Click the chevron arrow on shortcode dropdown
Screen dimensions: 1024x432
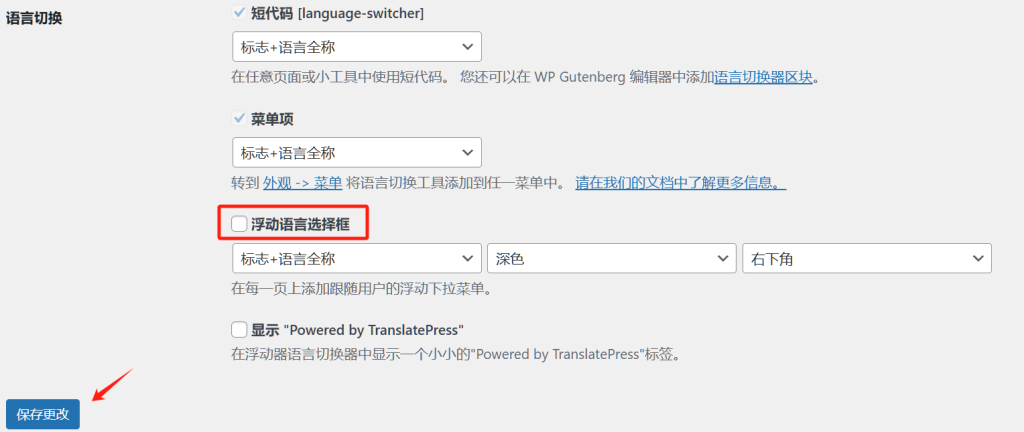467,46
